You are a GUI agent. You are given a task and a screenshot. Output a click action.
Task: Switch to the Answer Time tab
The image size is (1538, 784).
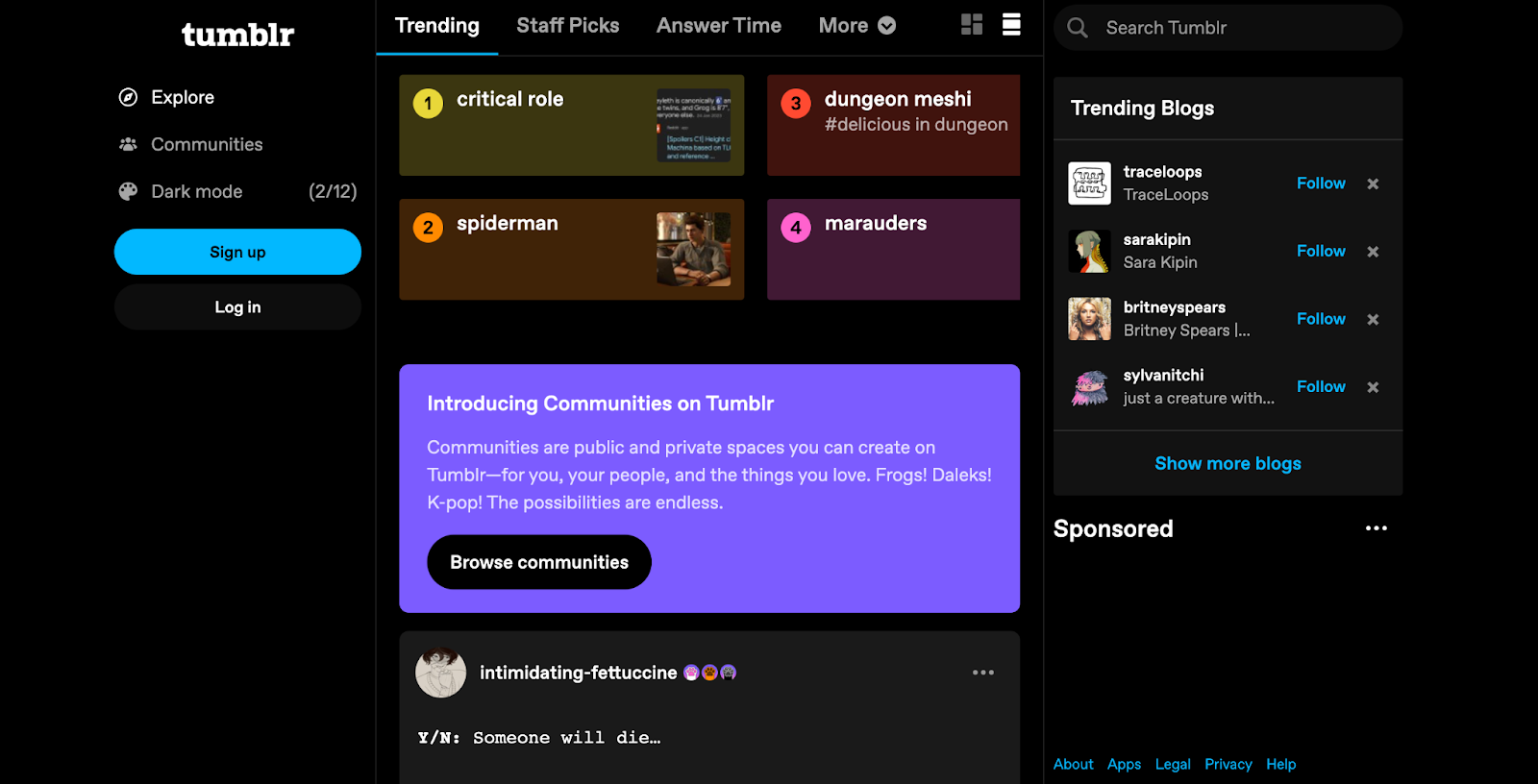[x=719, y=26]
